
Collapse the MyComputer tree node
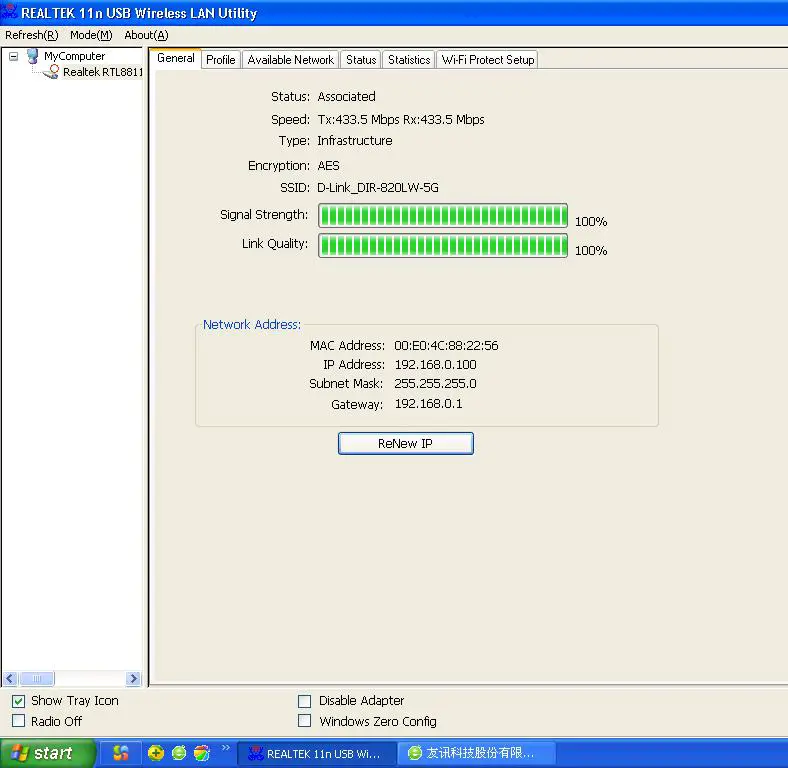14,56
